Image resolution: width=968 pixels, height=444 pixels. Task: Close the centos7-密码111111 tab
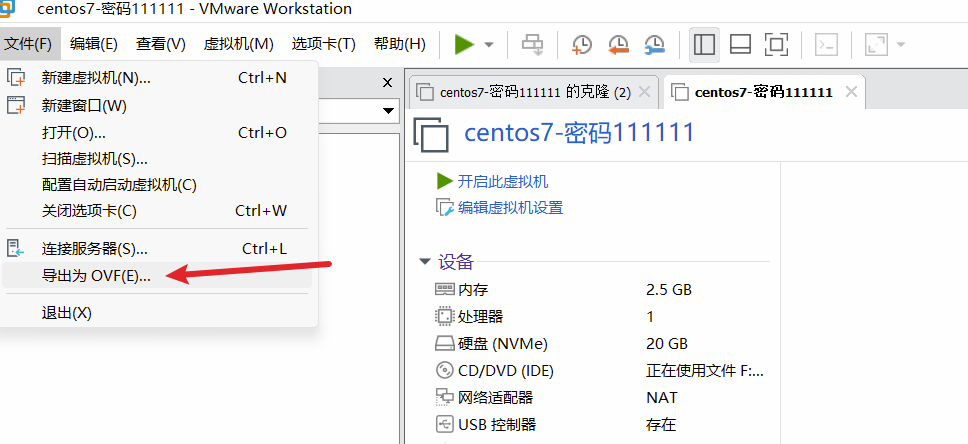point(851,92)
